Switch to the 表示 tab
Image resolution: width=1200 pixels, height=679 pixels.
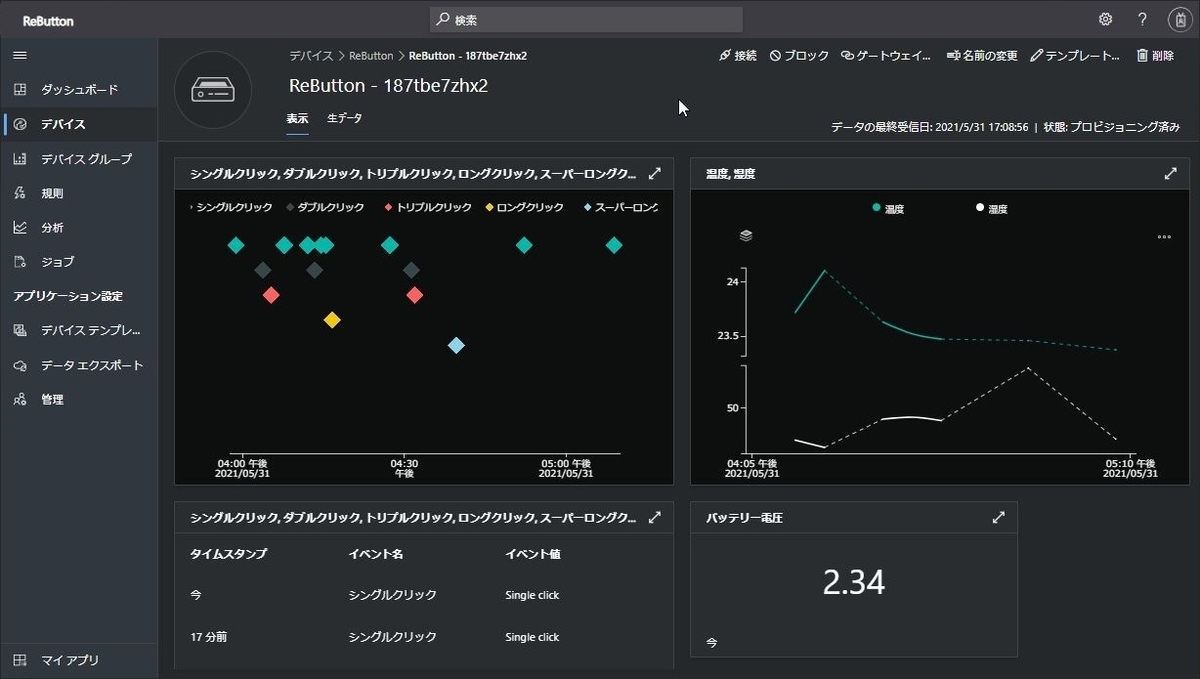[x=297, y=118]
